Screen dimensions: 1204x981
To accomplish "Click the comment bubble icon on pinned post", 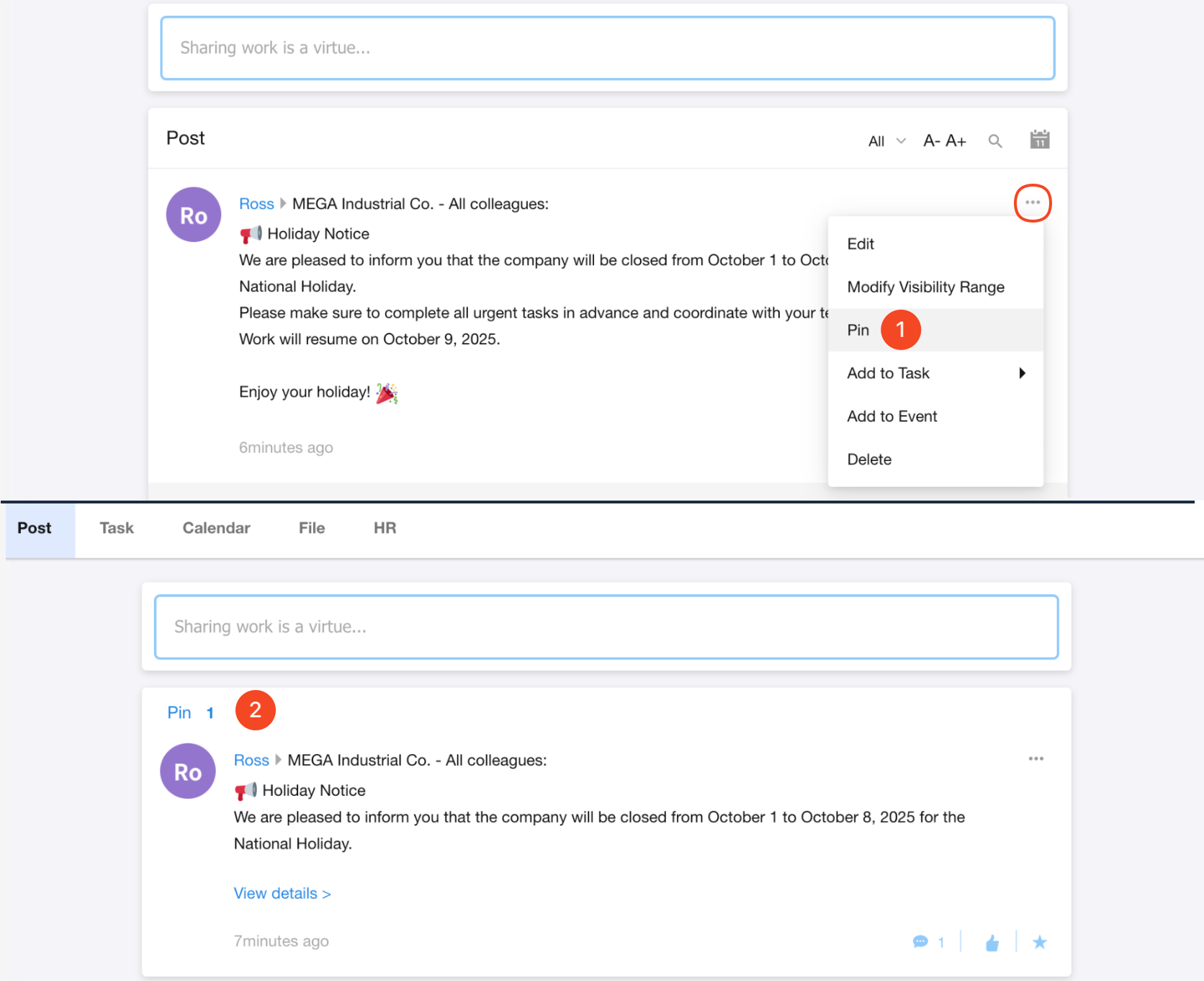I will click(x=920, y=941).
